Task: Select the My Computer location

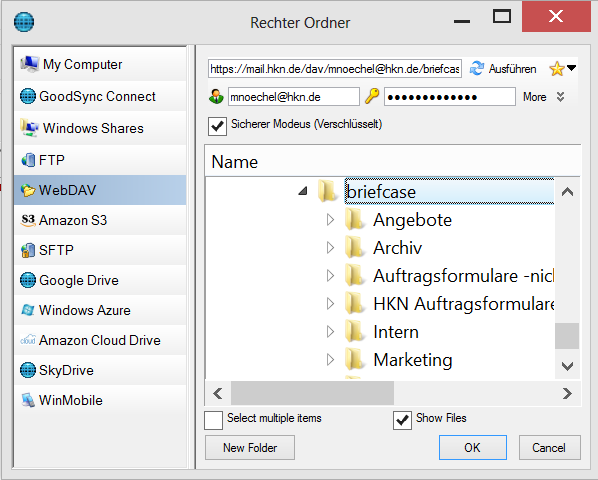Action: [x=100, y=64]
